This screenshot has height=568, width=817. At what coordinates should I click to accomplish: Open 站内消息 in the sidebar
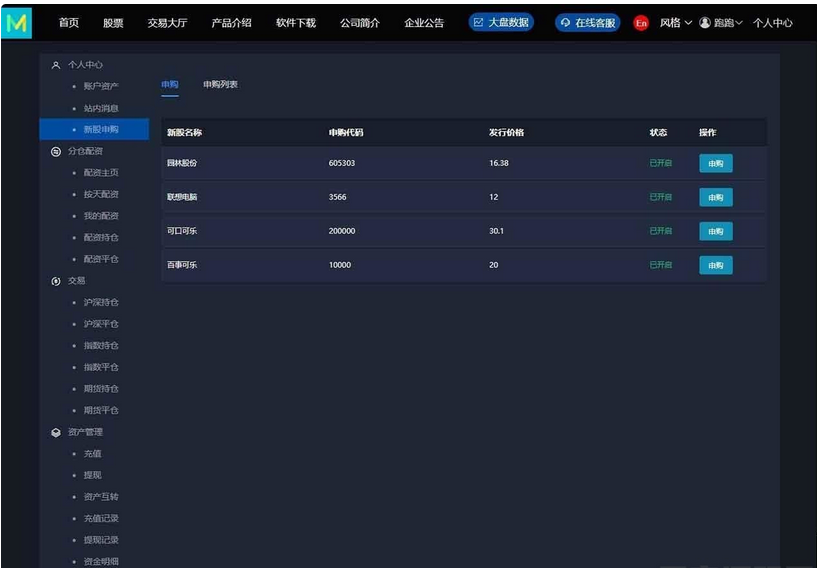(101, 108)
